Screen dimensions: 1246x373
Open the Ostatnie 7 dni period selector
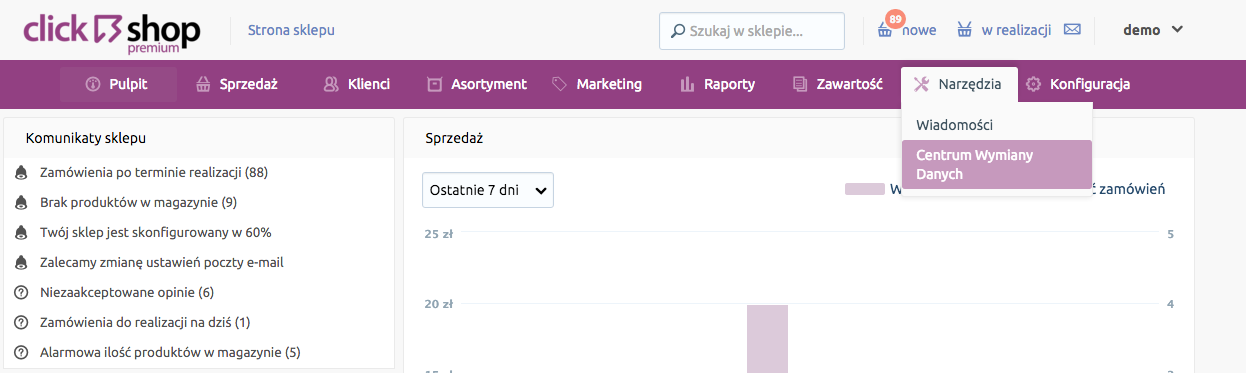488,190
